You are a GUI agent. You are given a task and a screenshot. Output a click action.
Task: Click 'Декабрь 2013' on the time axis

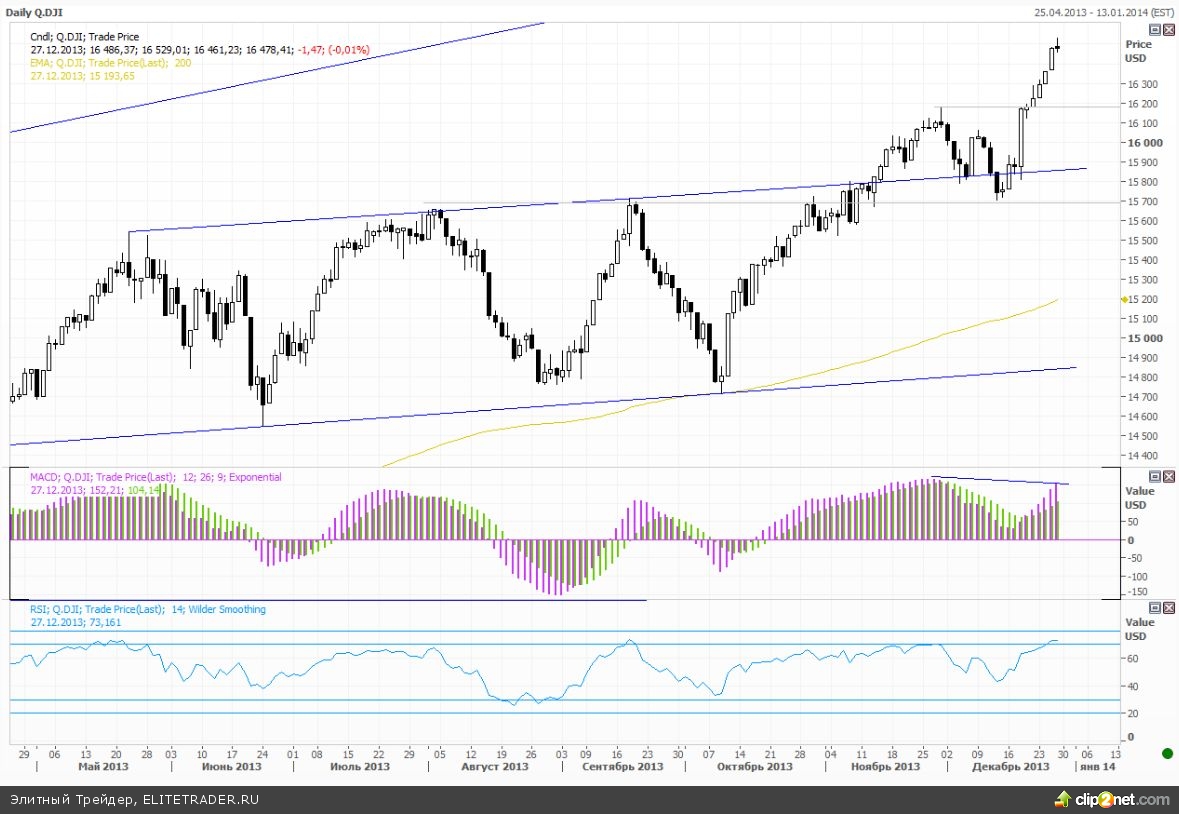(1011, 766)
